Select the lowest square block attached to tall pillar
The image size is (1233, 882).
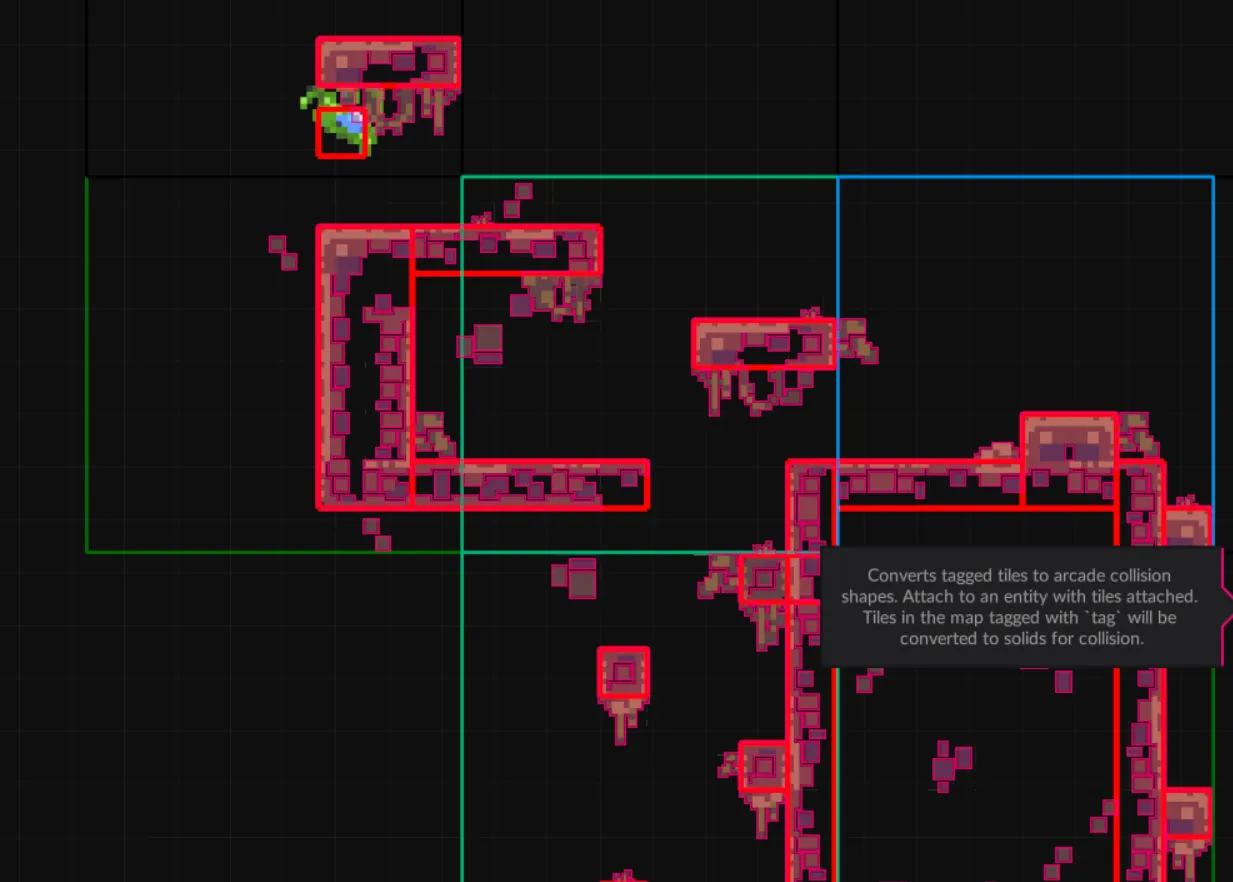point(764,766)
